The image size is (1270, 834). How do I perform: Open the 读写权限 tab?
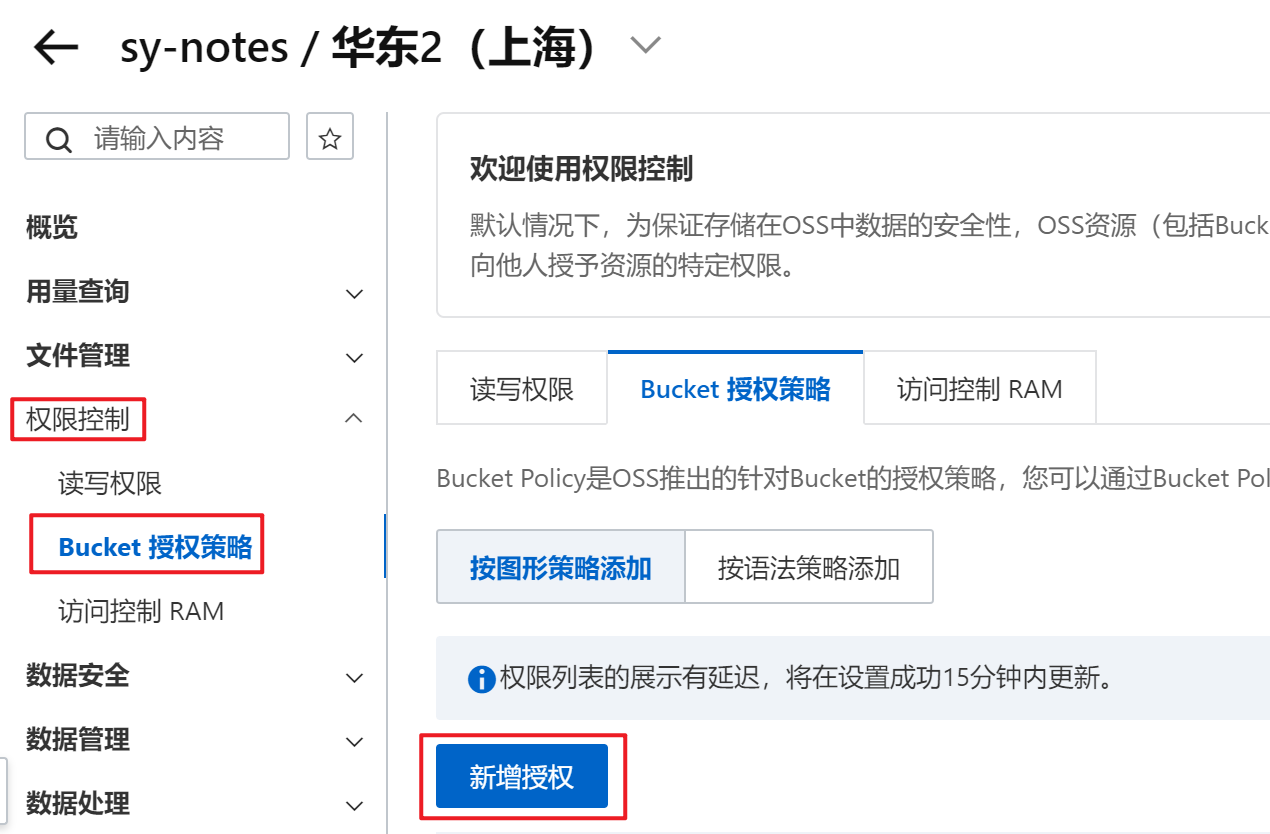pos(522,389)
